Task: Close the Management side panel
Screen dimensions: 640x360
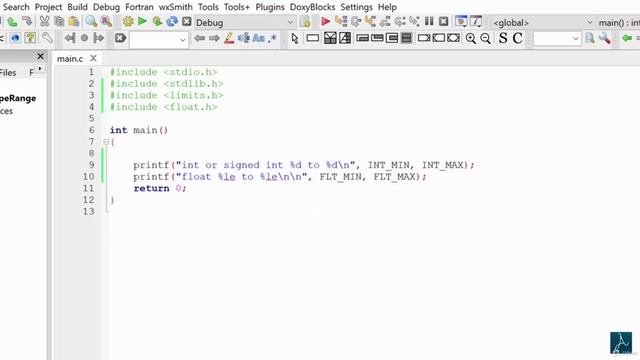Action: point(40,56)
